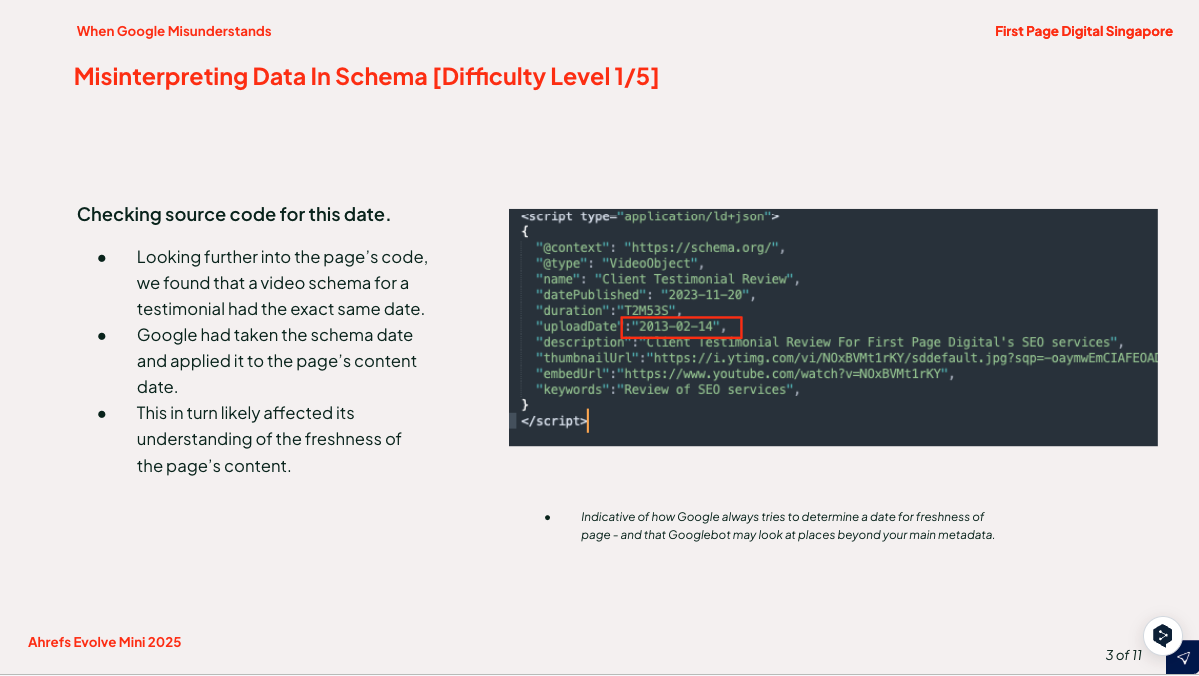Click the datePublished '2023-11-20' line
The image size is (1199, 676).
coord(646,295)
